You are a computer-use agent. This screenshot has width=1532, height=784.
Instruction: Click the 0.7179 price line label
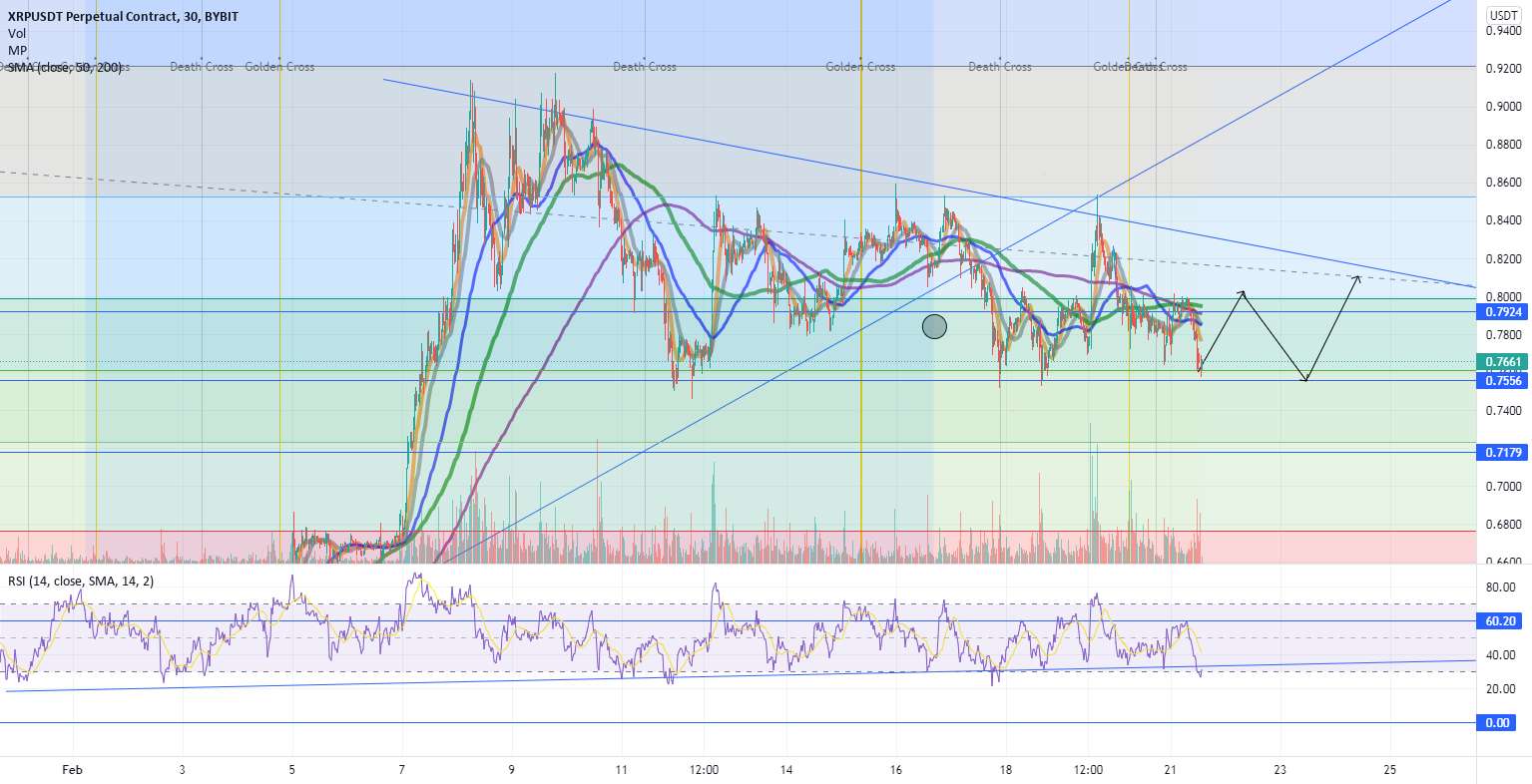[1501, 453]
